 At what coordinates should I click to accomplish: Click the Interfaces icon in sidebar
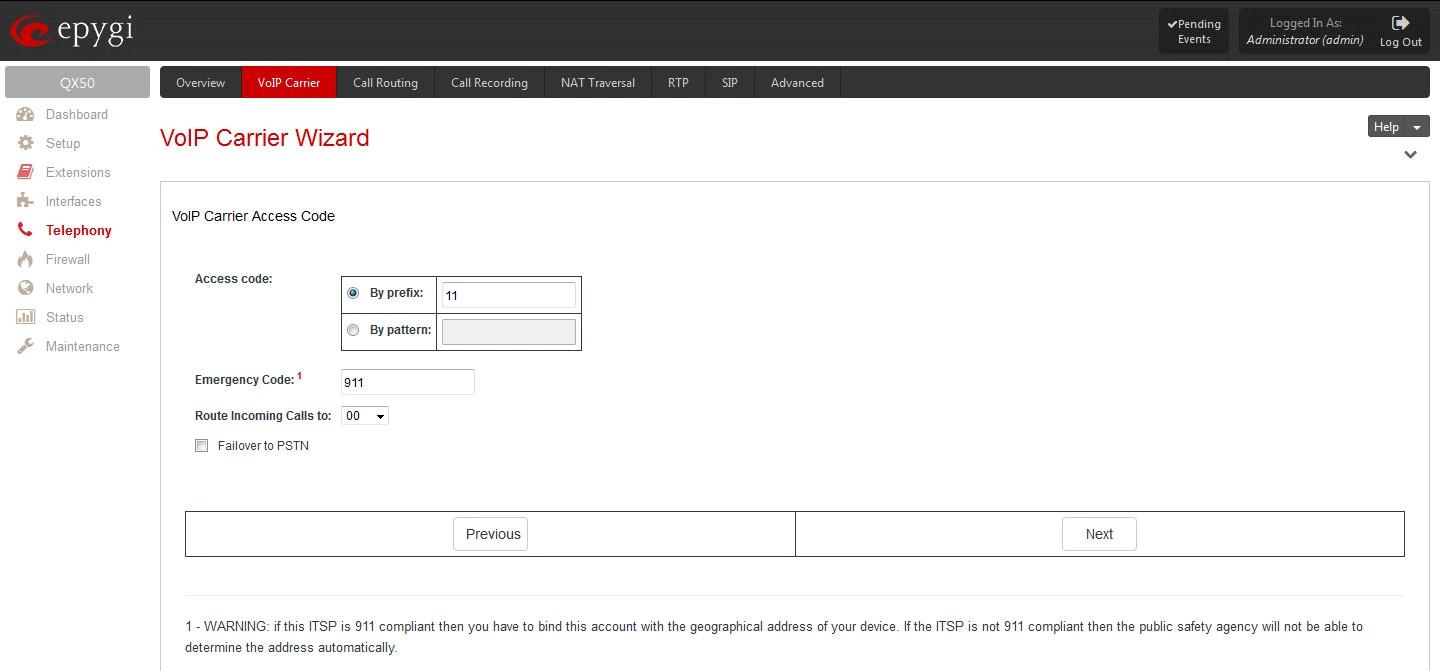pos(26,201)
